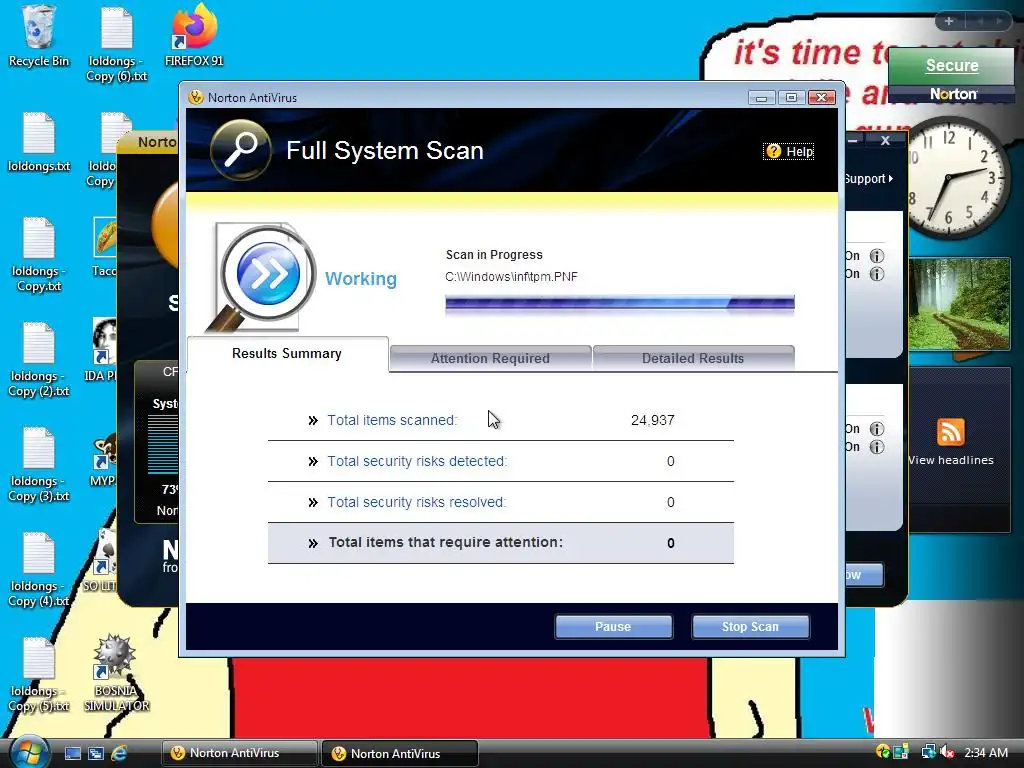Click Total security risks detected label
The height and width of the screenshot is (768, 1024).
click(417, 461)
